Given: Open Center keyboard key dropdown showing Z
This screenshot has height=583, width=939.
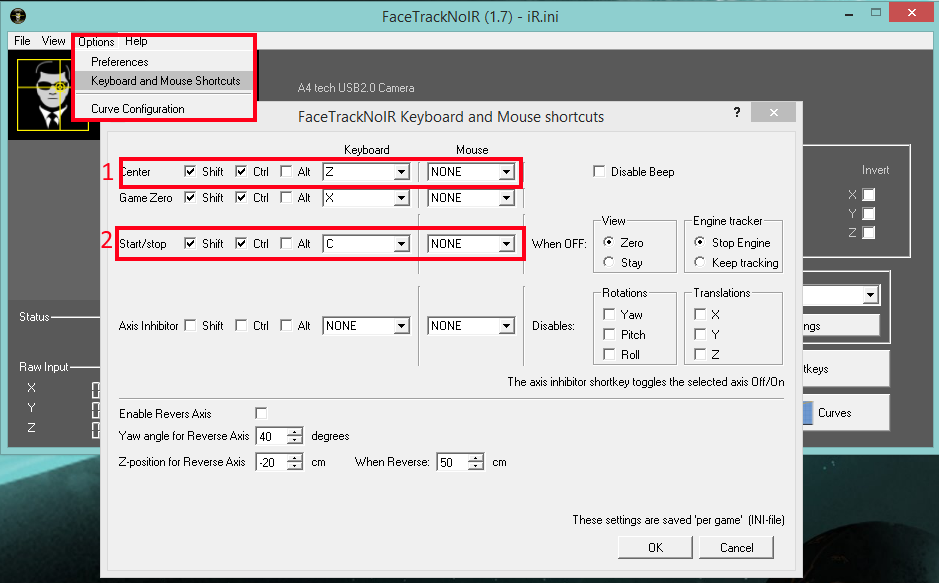Looking at the screenshot, I should tap(366, 172).
